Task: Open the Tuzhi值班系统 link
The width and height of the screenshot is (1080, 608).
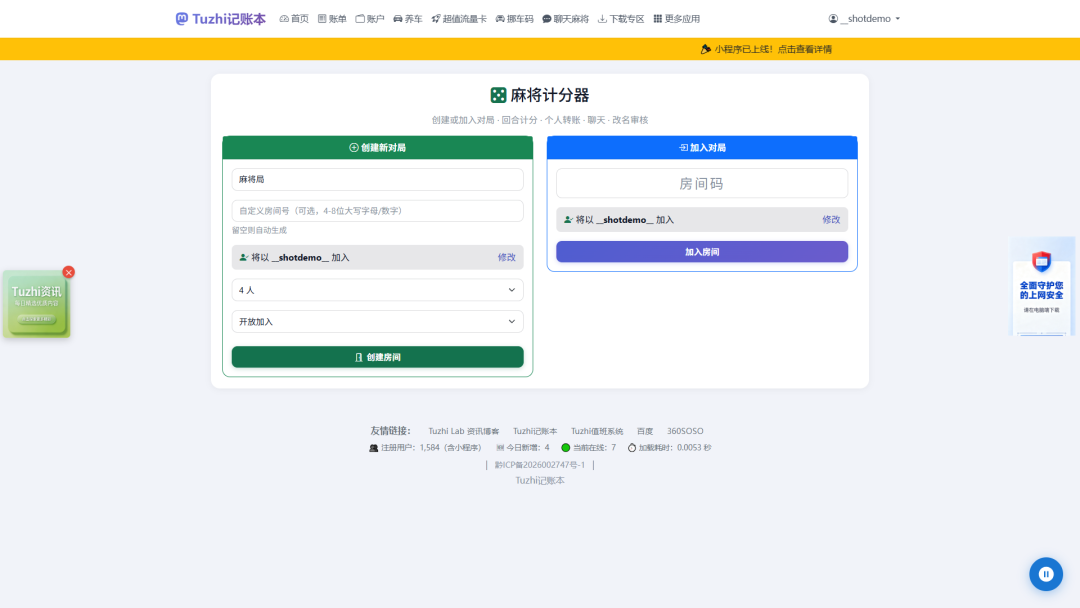Action: (596, 431)
